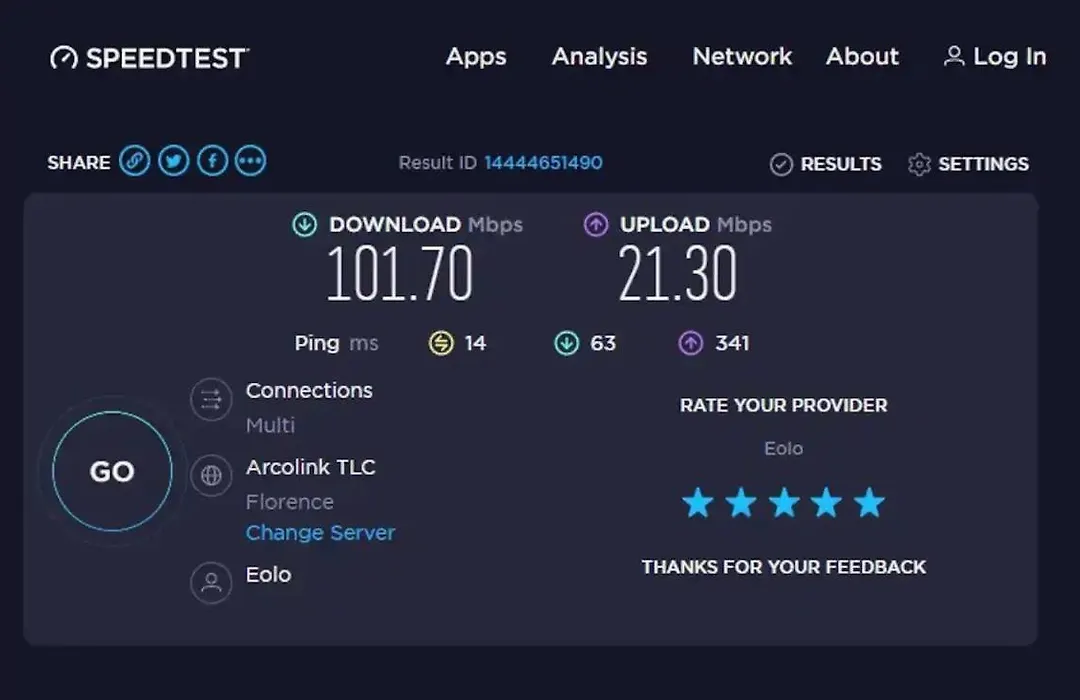Click the idle ping latency icon
This screenshot has height=700, width=1080.
click(442, 342)
